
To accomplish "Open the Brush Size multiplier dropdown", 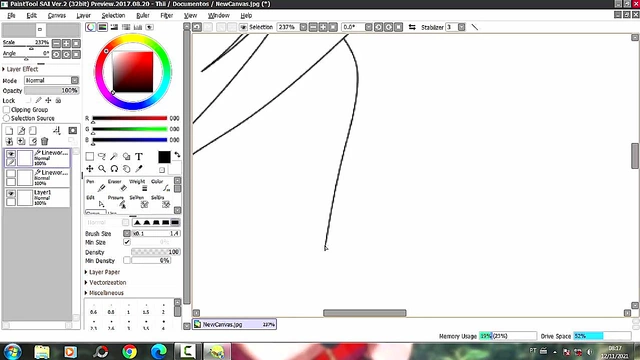I will (127, 233).
